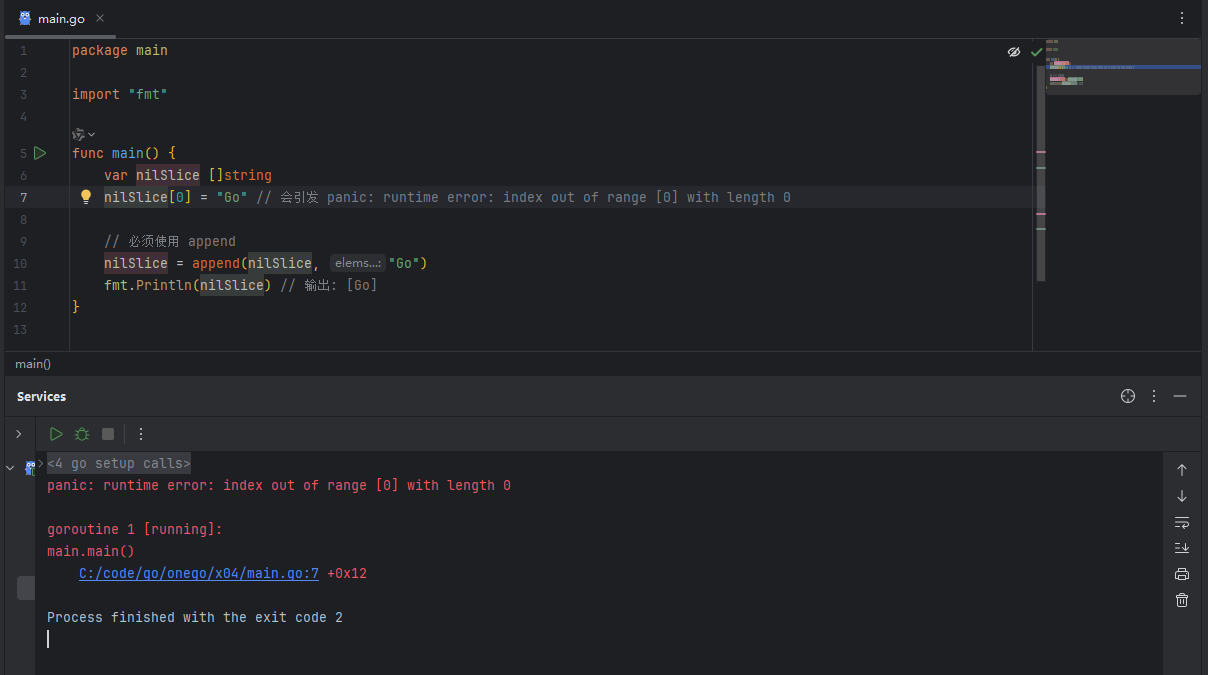Rerun the program with the Run icon

pyautogui.click(x=56, y=434)
